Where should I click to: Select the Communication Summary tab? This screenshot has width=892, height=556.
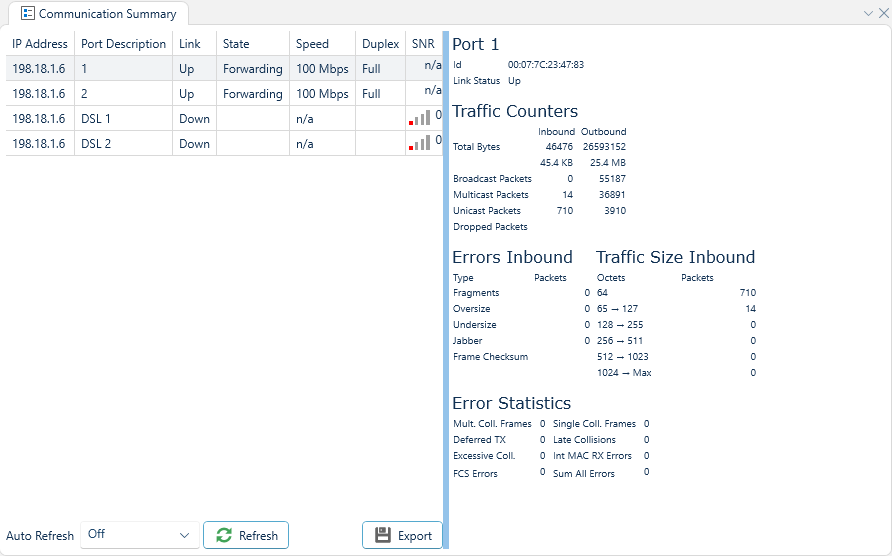click(98, 13)
